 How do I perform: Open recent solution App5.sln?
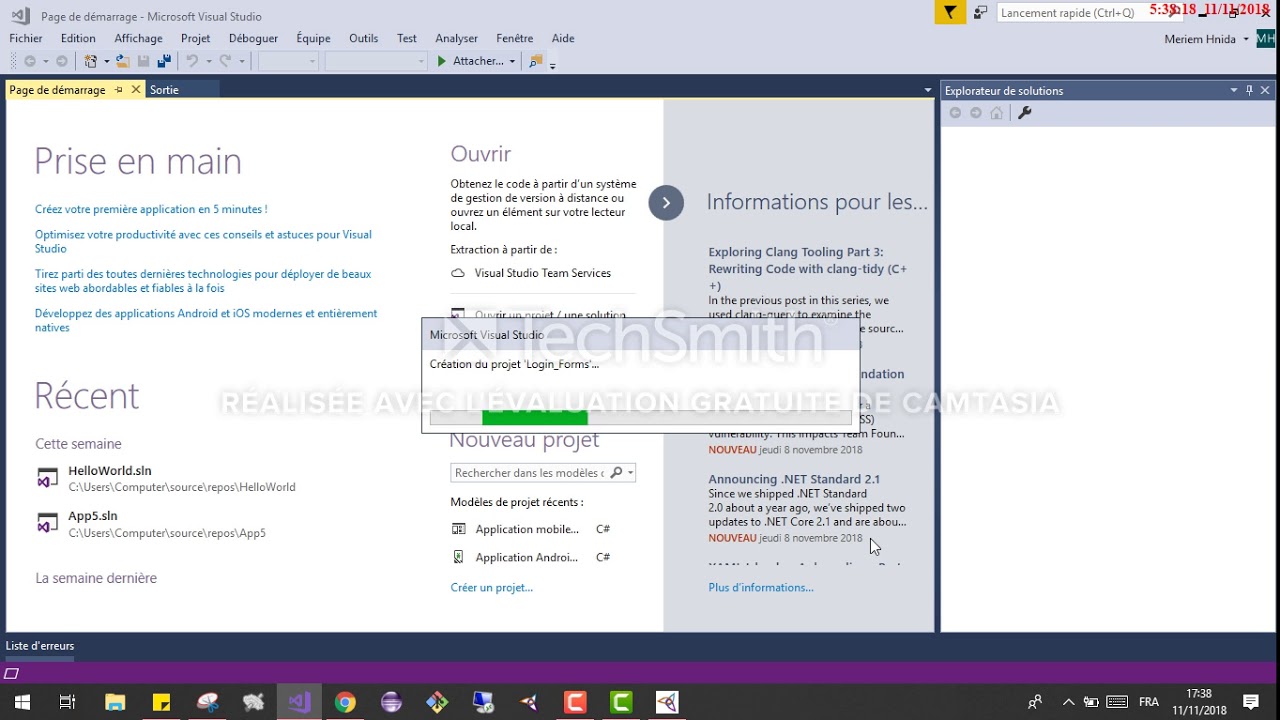click(x=93, y=516)
